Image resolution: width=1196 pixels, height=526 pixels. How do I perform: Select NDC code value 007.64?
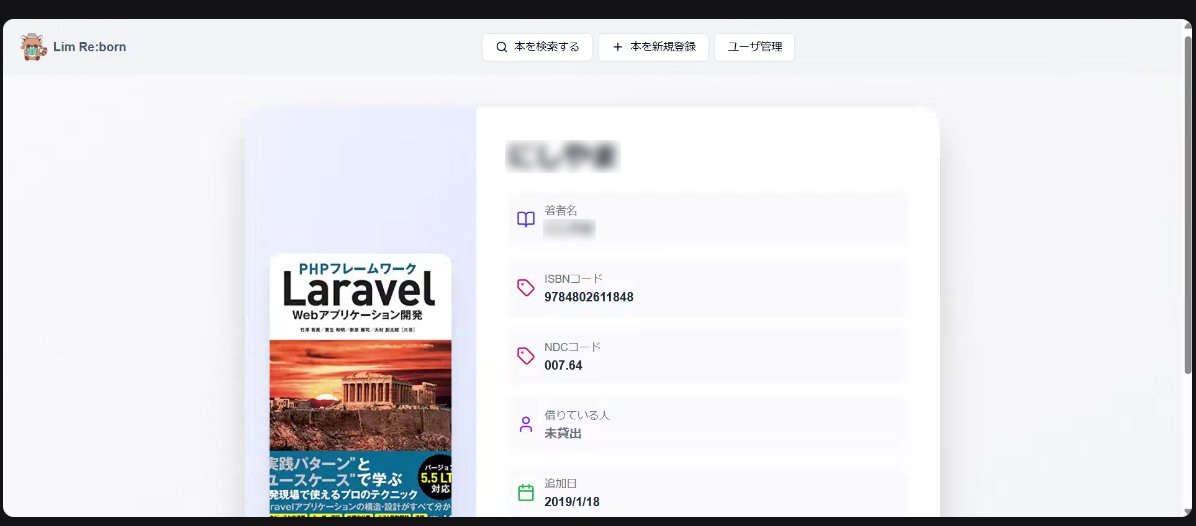point(564,366)
